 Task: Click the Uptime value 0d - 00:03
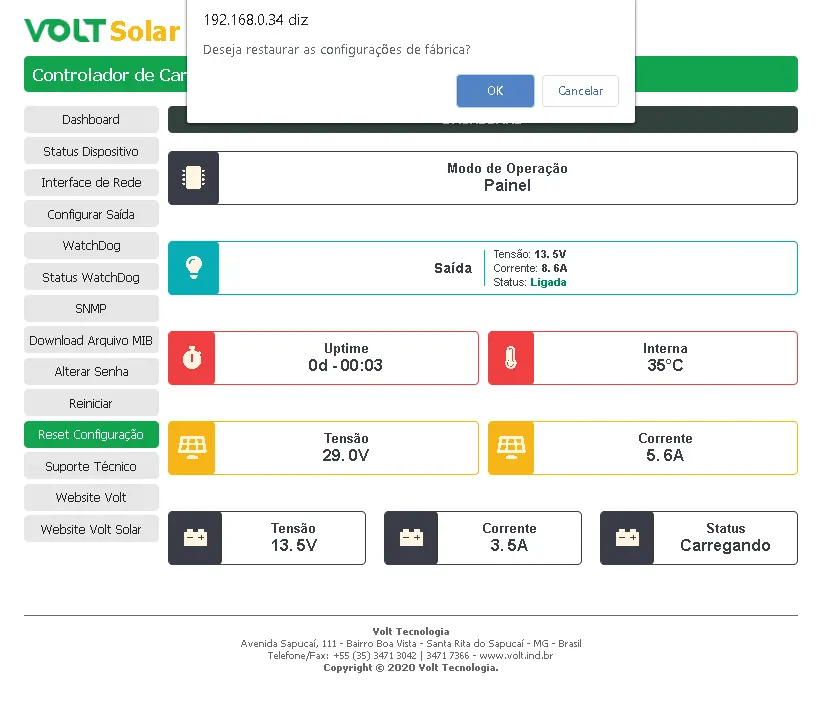coord(345,365)
